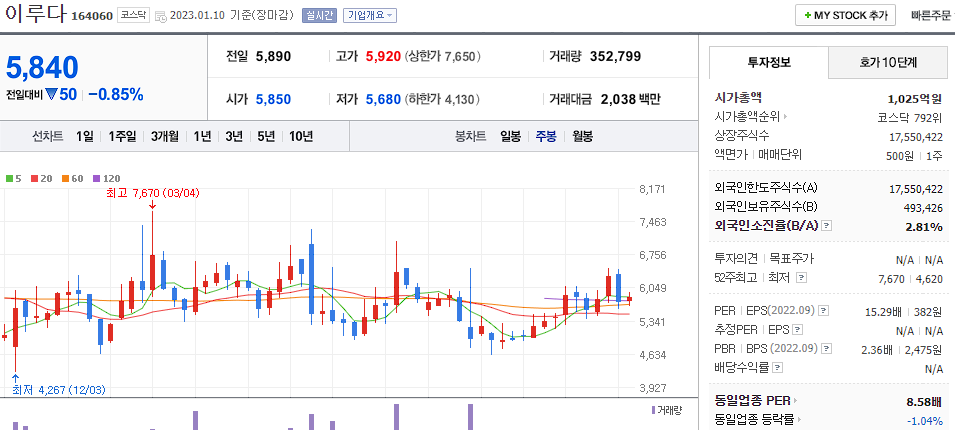This screenshot has width=955, height=430.
Task: Click help icon next to 52주최고 최저
Action: tap(802, 278)
